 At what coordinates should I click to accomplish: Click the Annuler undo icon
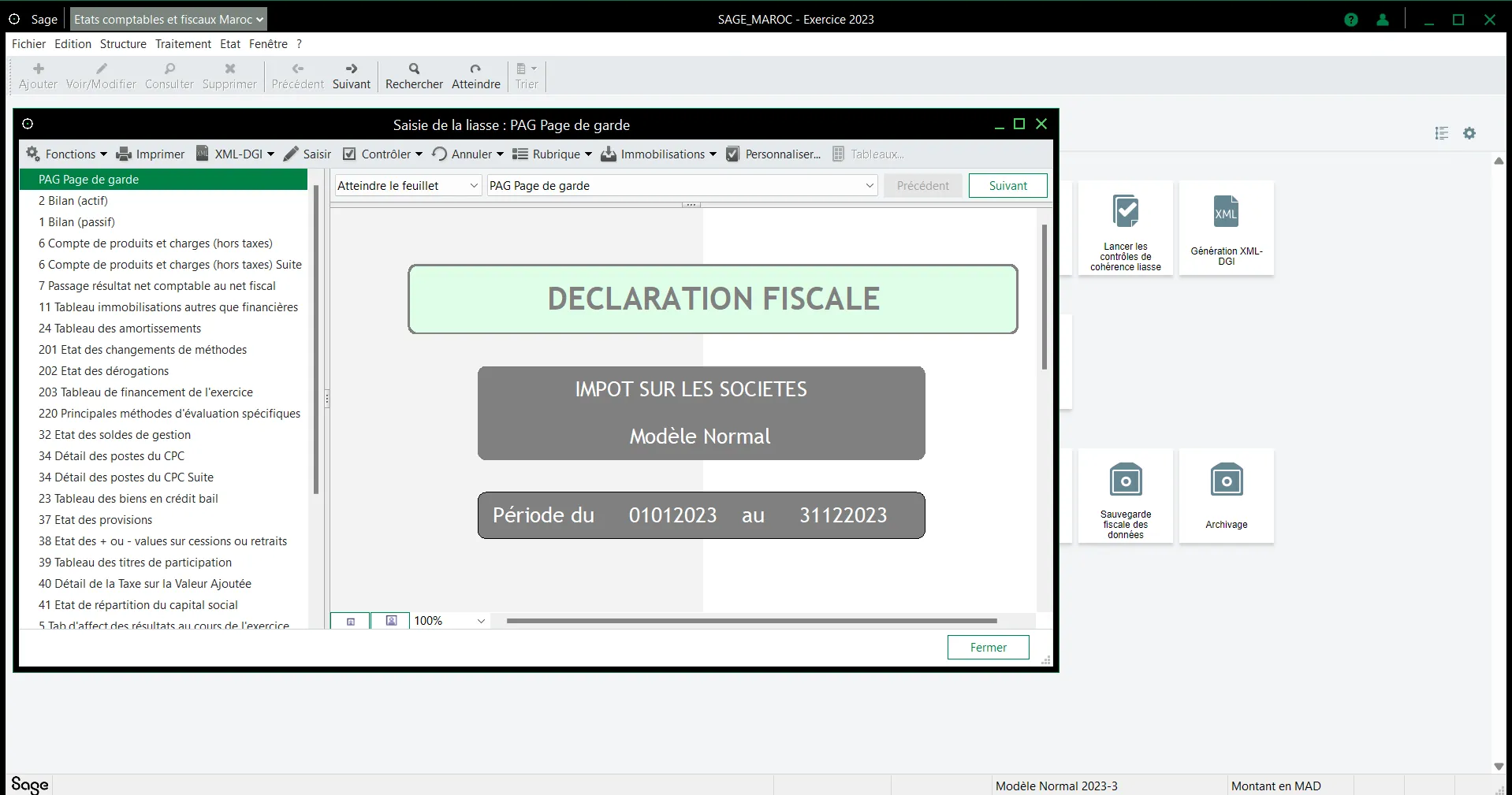click(x=440, y=154)
